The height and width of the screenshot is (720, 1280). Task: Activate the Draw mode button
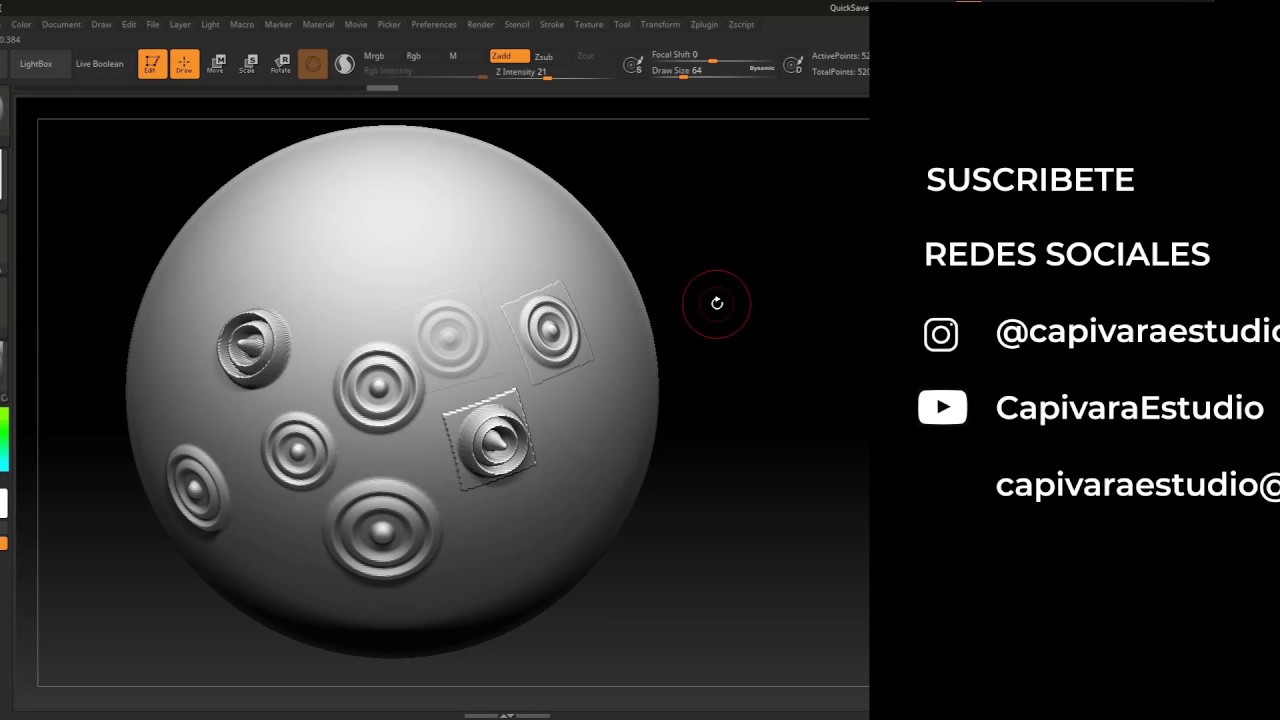tap(184, 64)
